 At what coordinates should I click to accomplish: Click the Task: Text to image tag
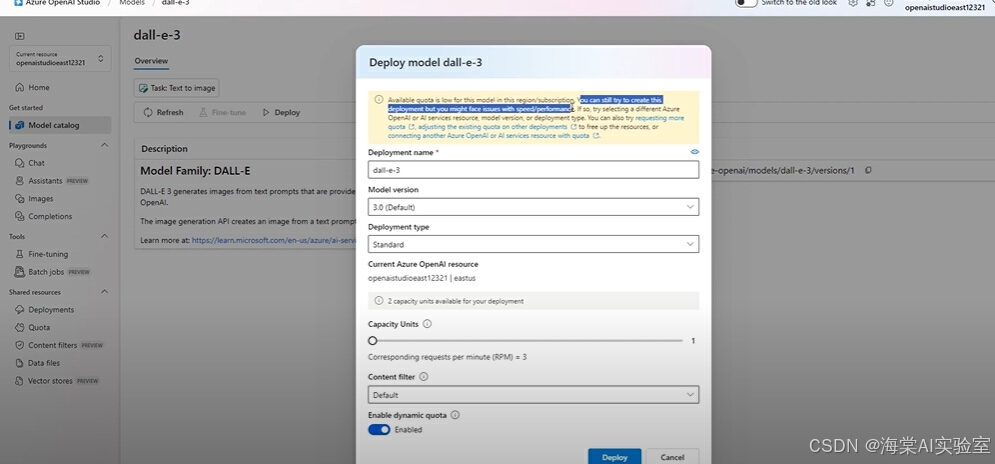pos(176,88)
